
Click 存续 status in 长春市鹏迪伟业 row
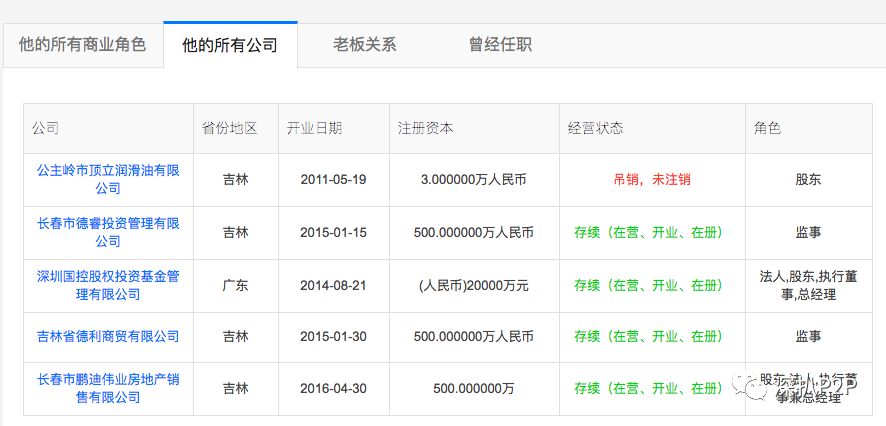pyautogui.click(x=649, y=389)
